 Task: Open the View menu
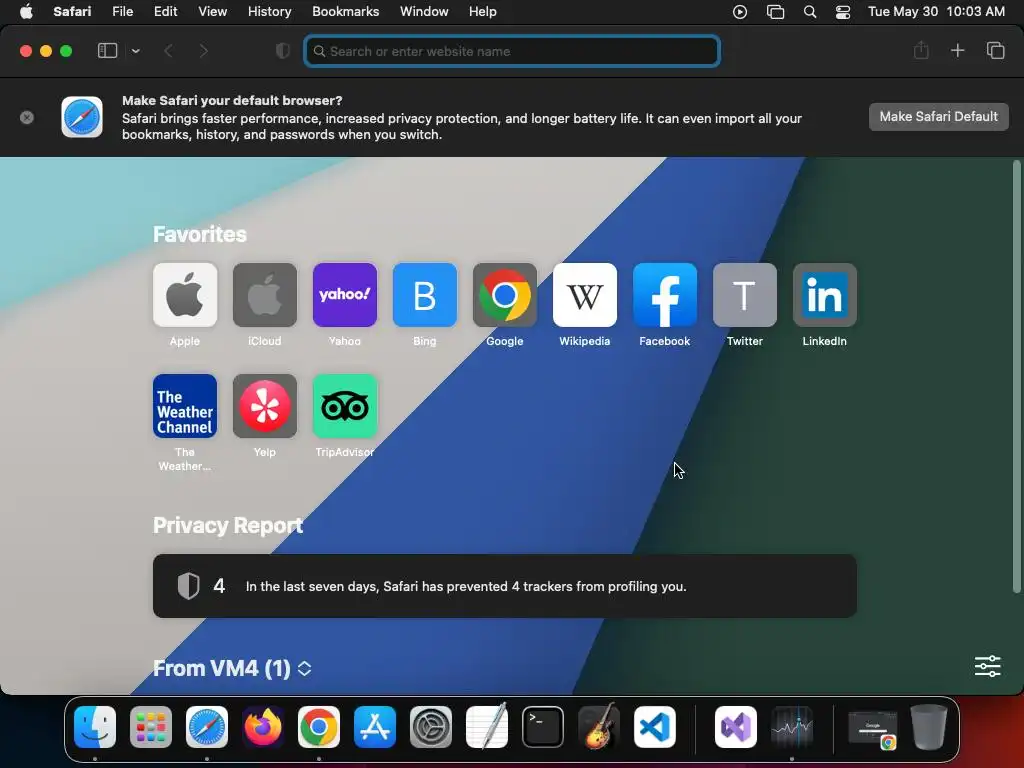[212, 11]
